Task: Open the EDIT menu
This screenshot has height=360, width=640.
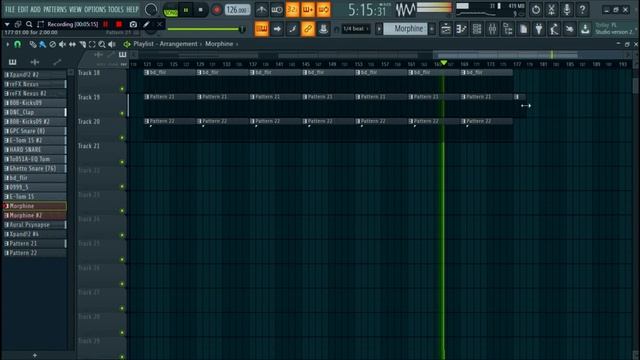Action: (x=23, y=9)
